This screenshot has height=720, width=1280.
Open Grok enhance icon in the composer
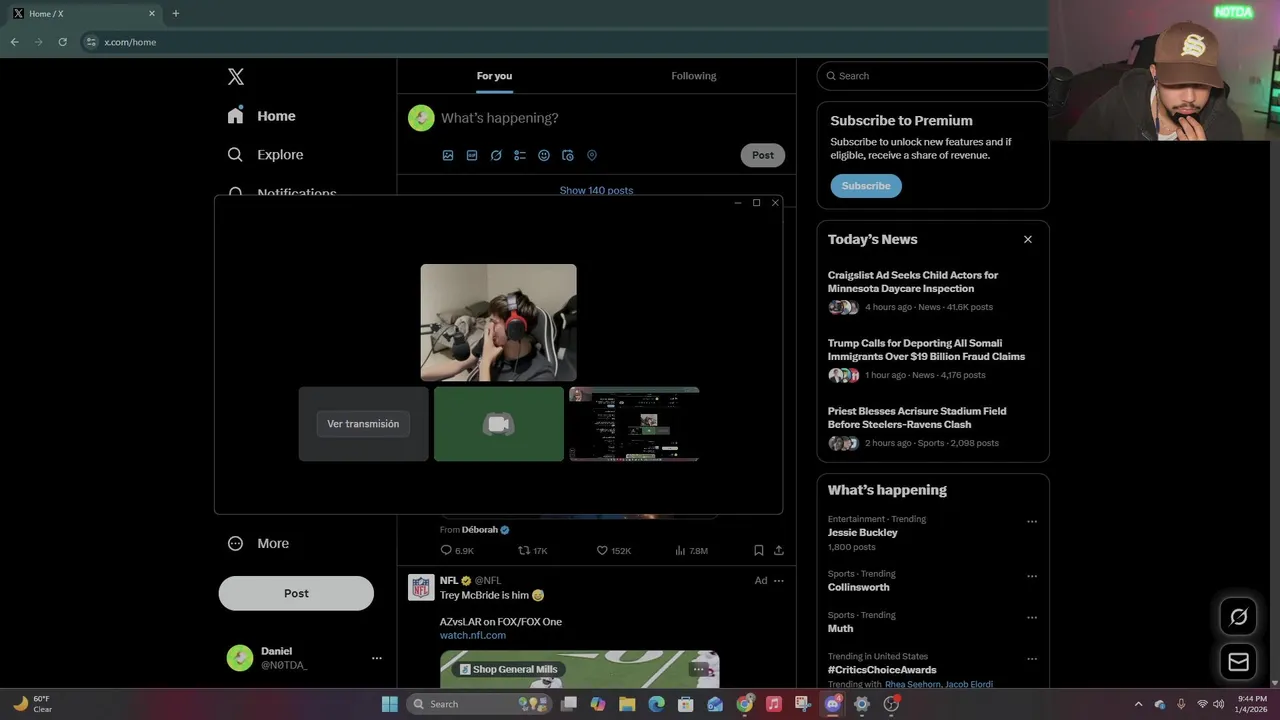point(496,155)
